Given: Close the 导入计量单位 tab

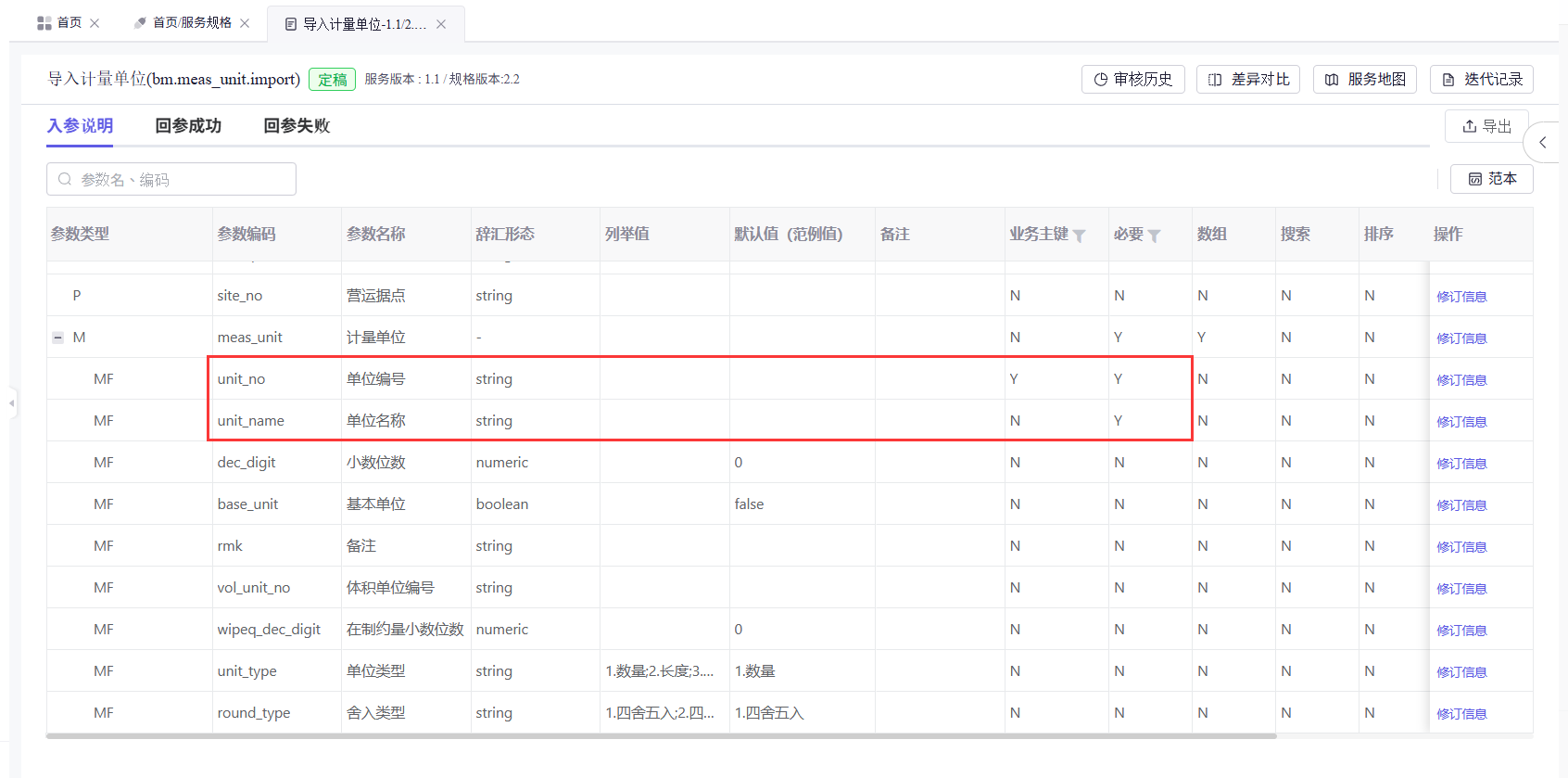Looking at the screenshot, I should (441, 24).
